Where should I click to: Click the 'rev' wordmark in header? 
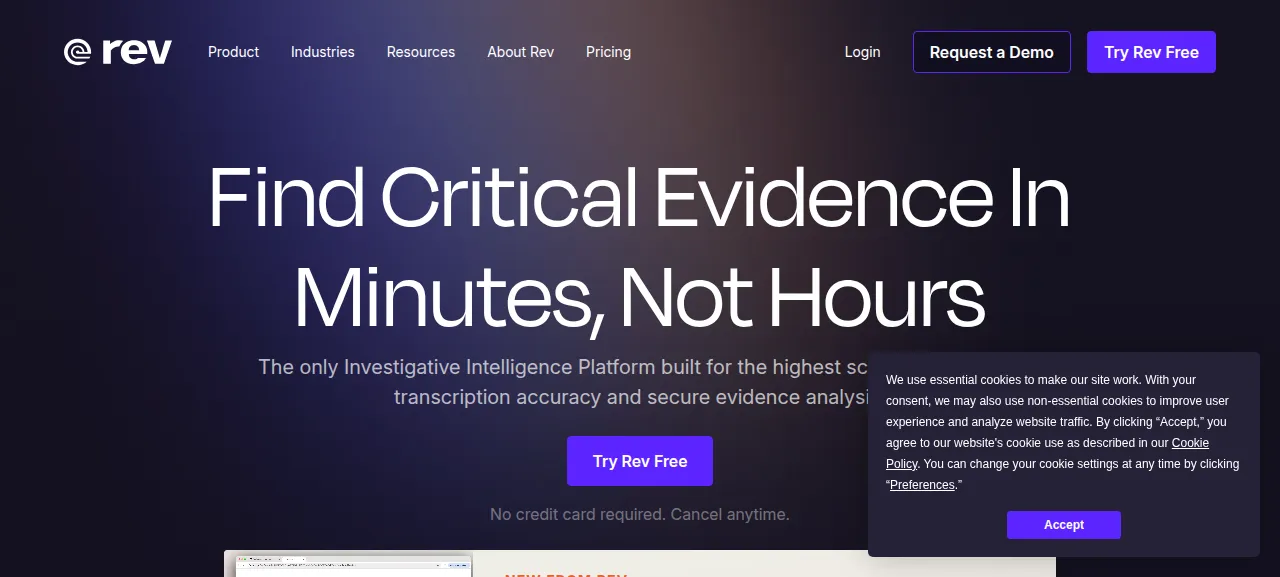pyautogui.click(x=137, y=51)
